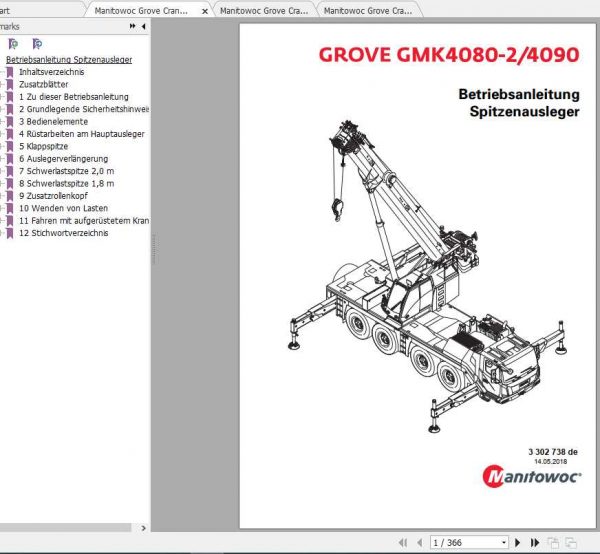Select bookmark 9 Zusatzrollenkopf
600x554 pixels.
(53, 196)
